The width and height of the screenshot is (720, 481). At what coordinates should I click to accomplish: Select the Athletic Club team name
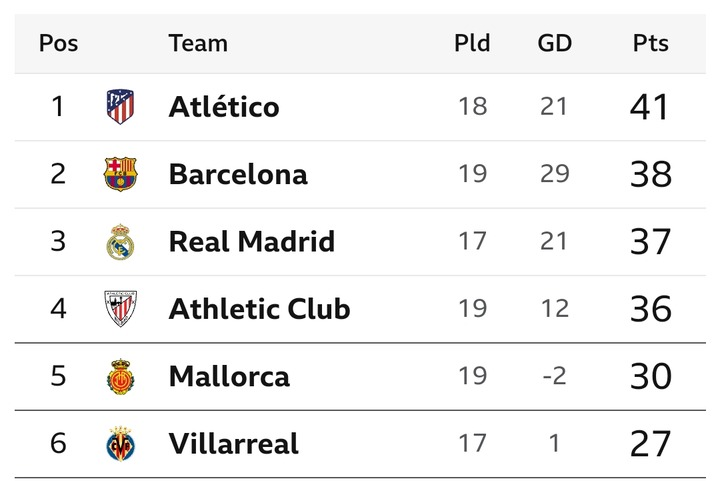(259, 308)
